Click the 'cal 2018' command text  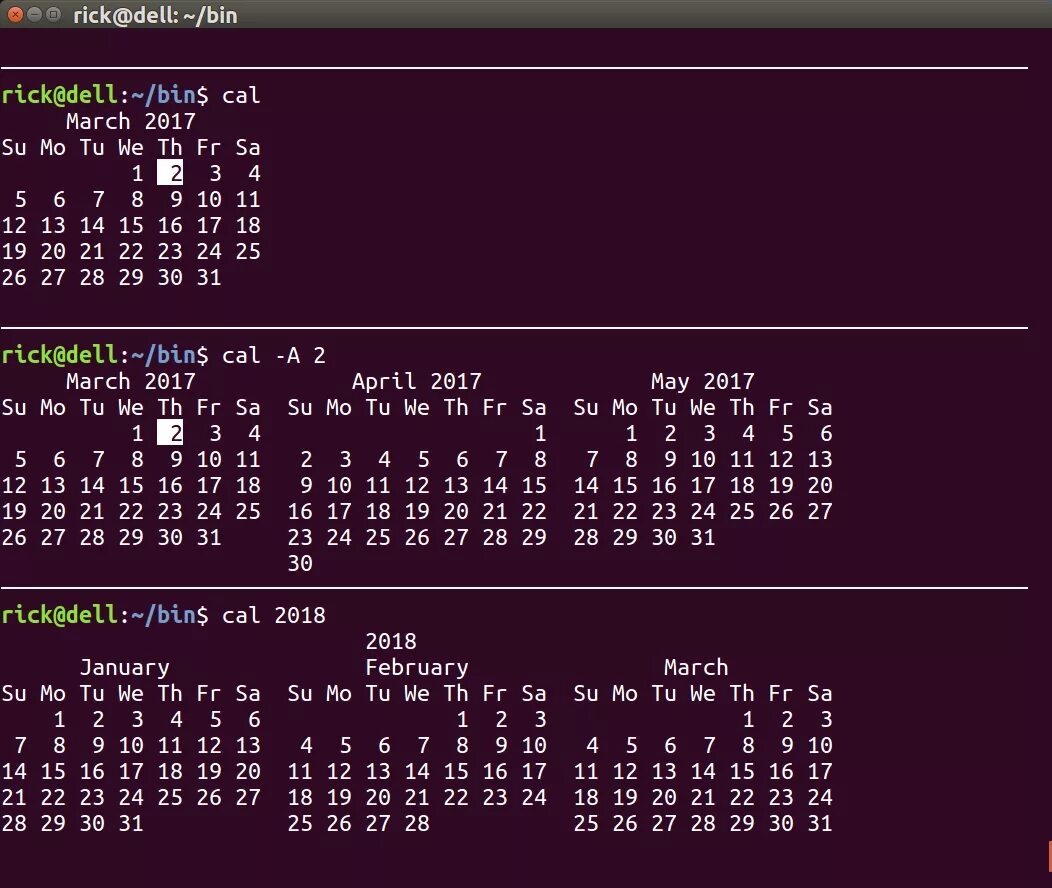(274, 615)
